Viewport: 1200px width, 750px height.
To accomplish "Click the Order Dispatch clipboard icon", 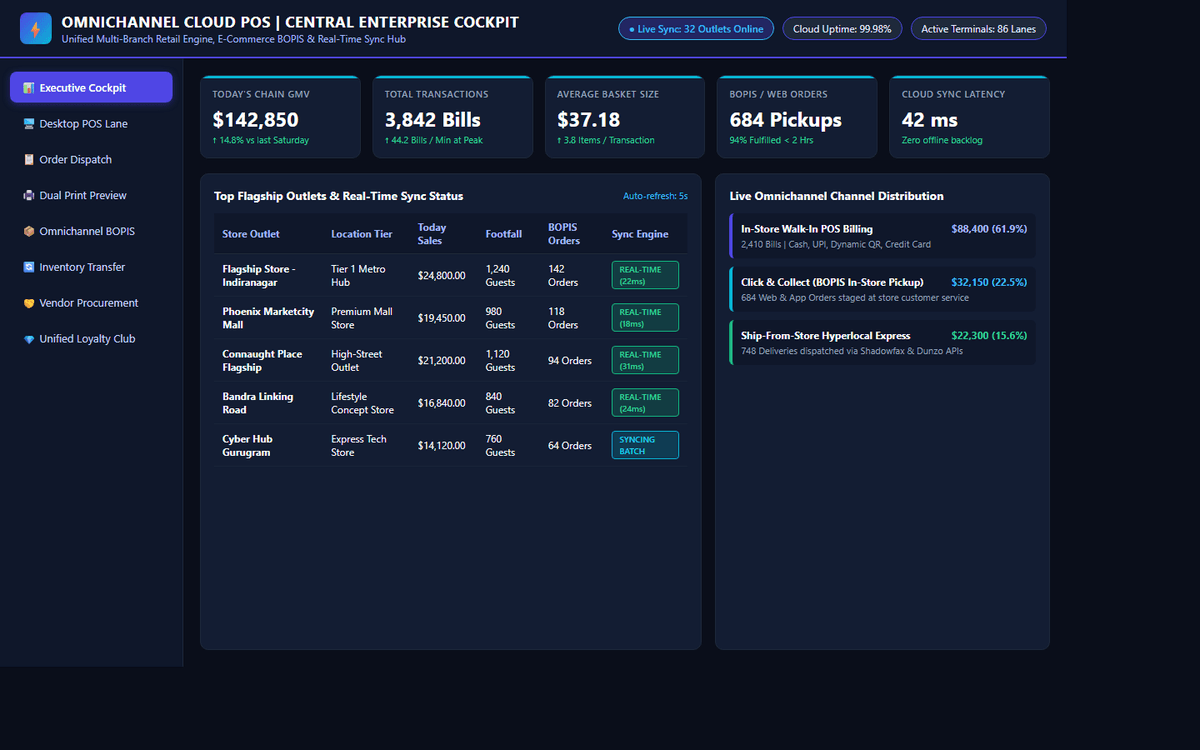I will (x=29, y=160).
